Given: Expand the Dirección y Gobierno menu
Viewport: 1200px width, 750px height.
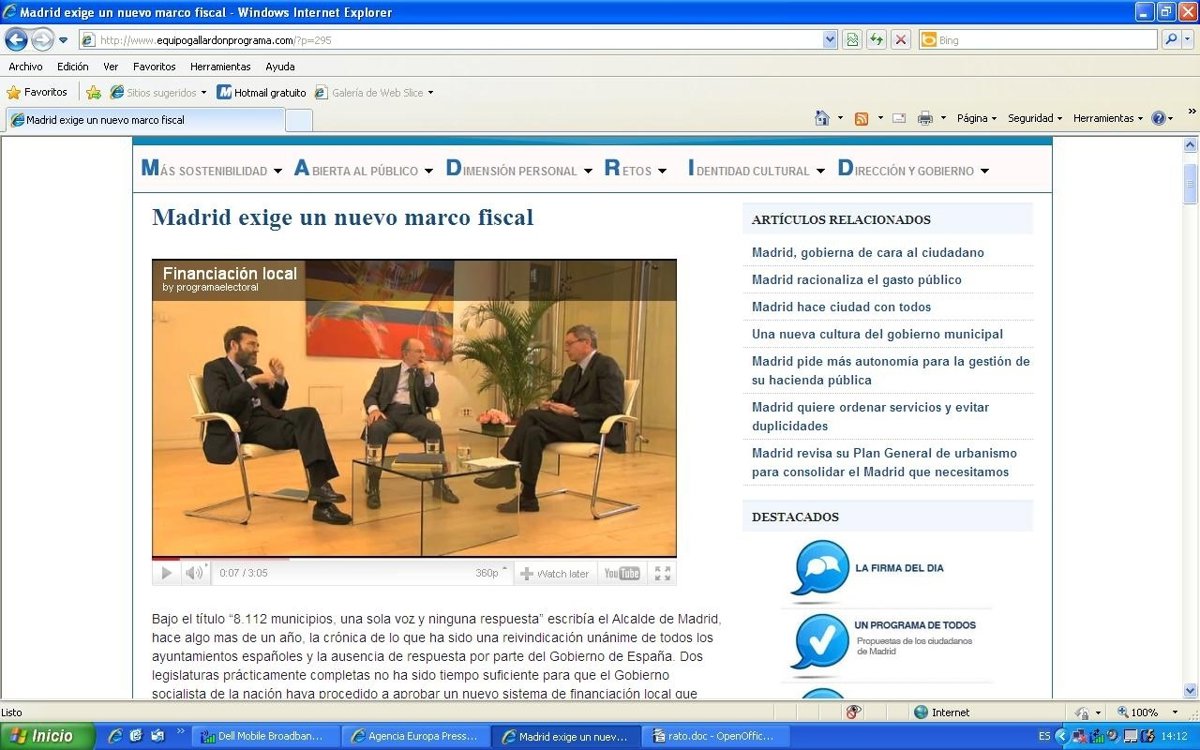Looking at the screenshot, I should [913, 170].
